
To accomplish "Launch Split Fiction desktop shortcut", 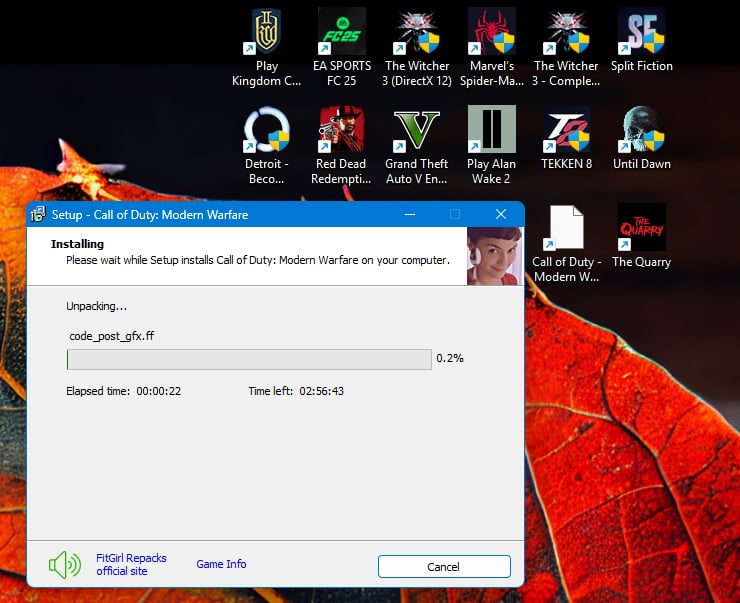I will (641, 40).
